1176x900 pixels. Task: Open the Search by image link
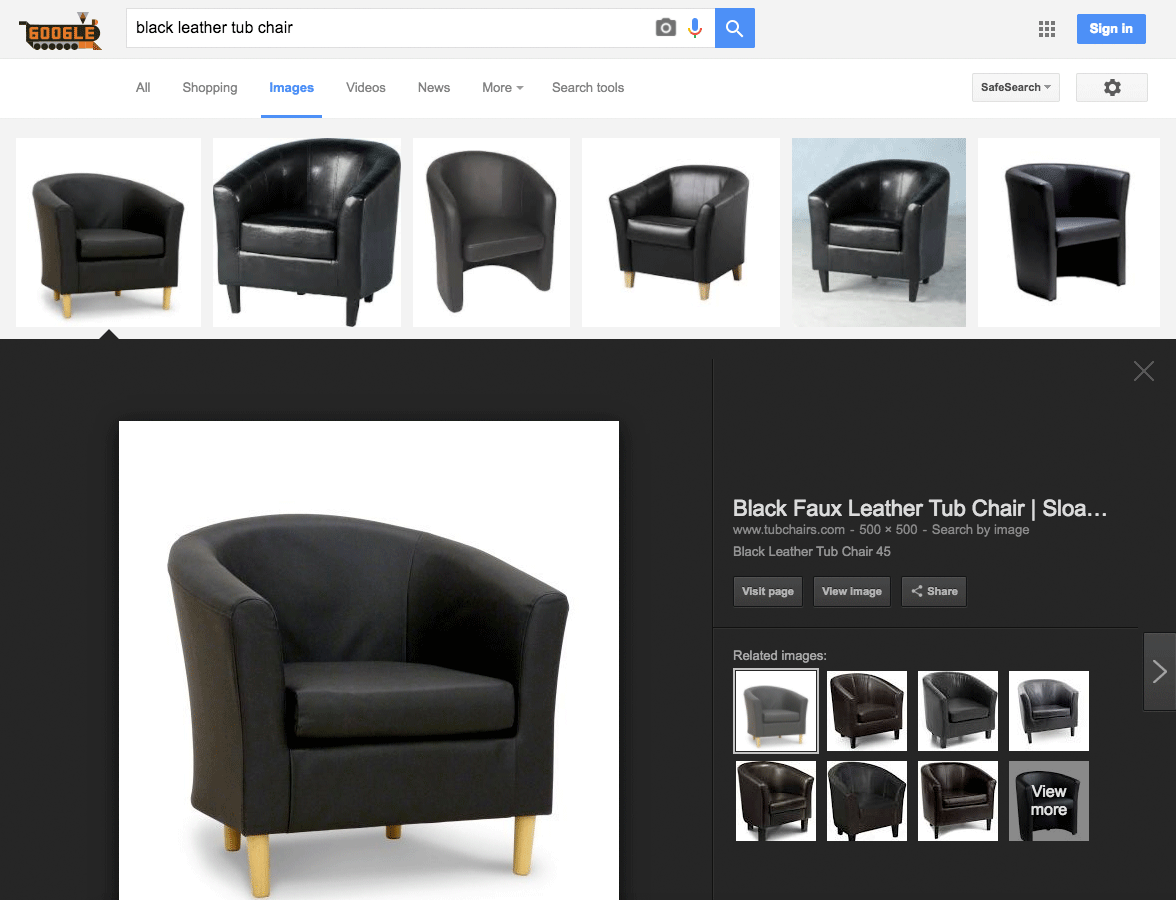[980, 530]
